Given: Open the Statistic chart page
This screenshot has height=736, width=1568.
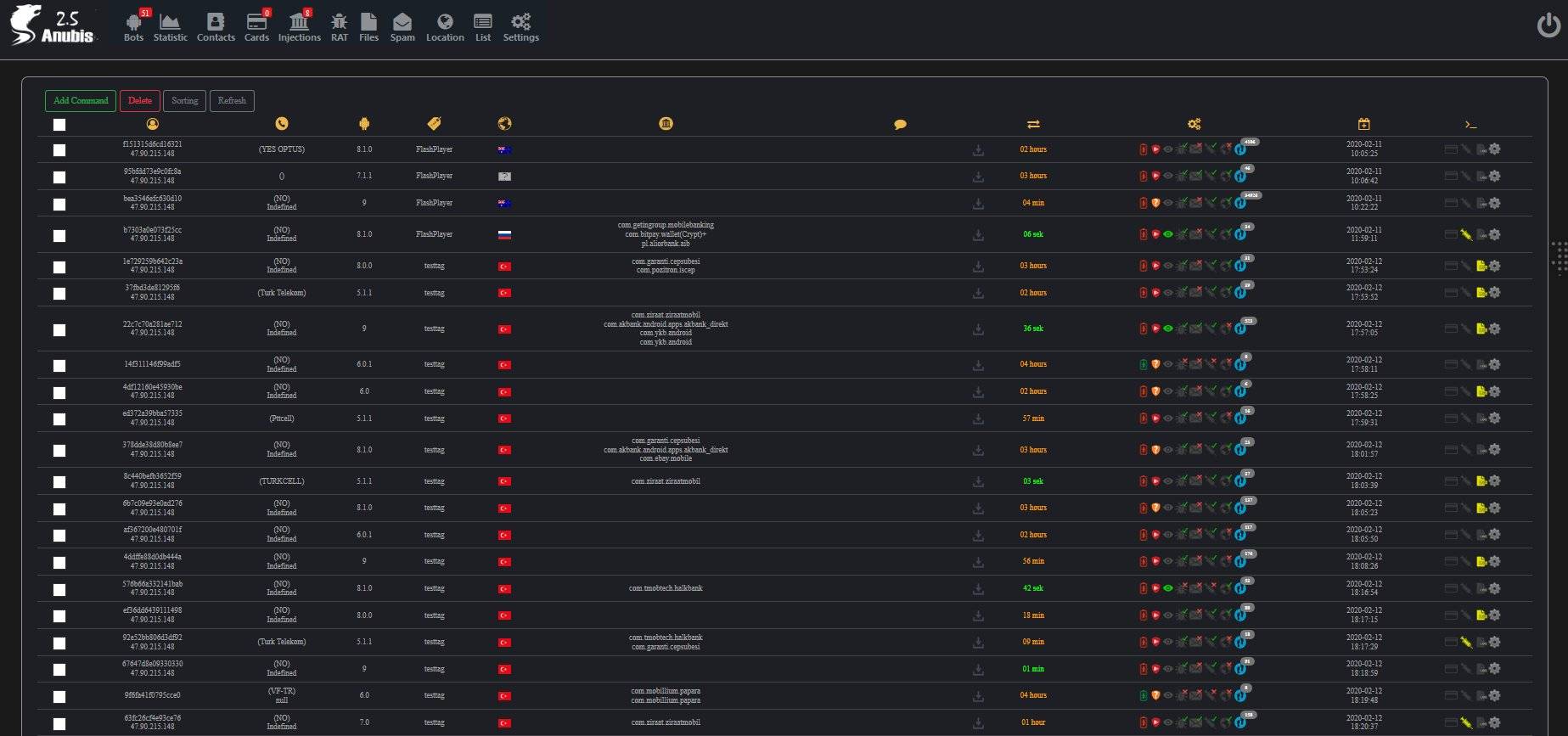Looking at the screenshot, I should 170,26.
